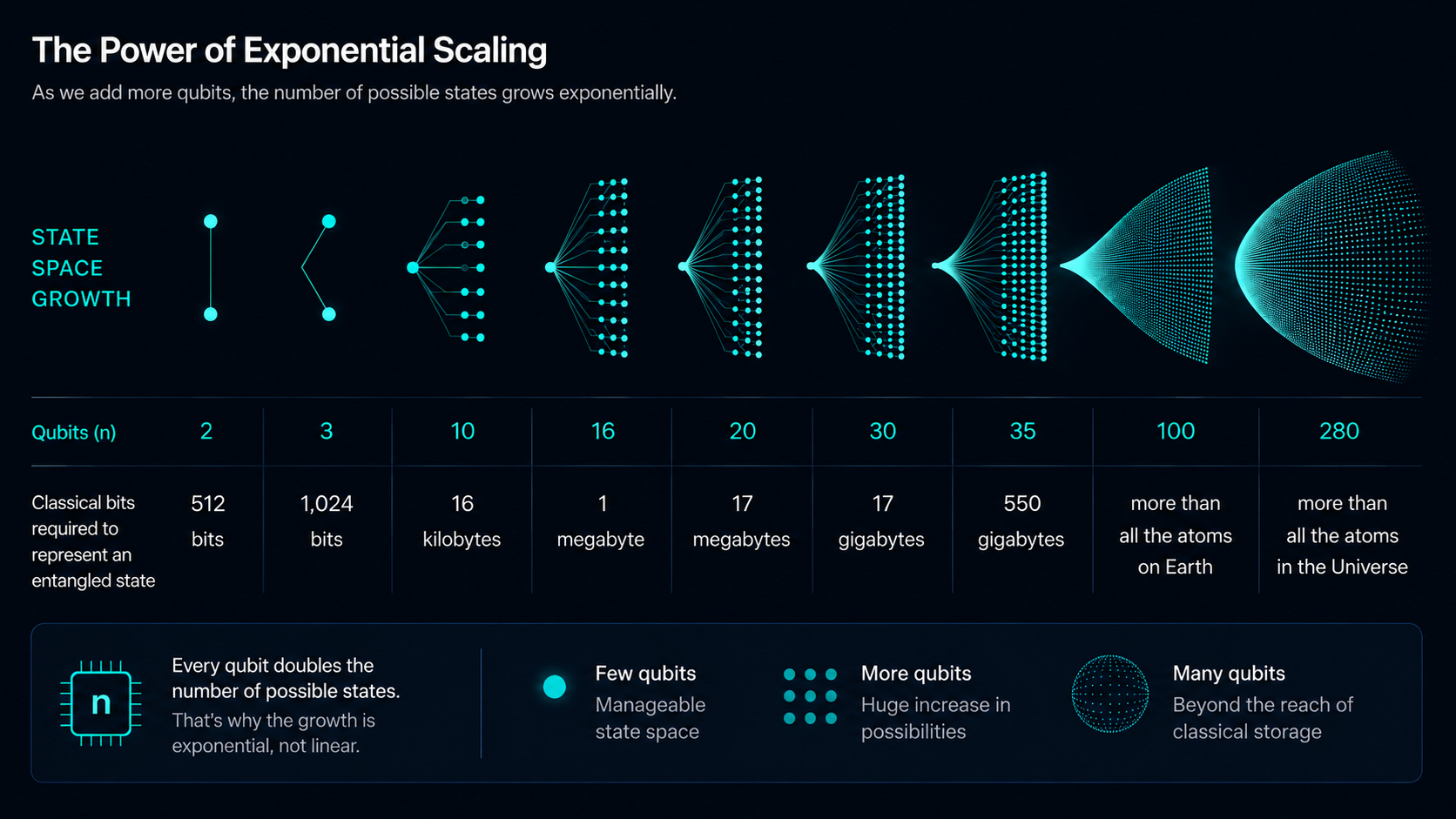Click qubit count 10 in table

click(x=462, y=431)
